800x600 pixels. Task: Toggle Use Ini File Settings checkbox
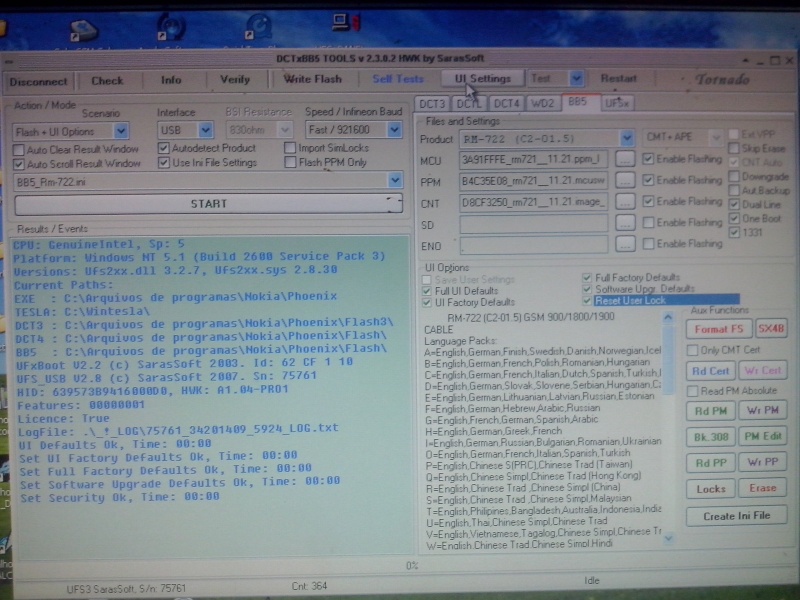(163, 163)
